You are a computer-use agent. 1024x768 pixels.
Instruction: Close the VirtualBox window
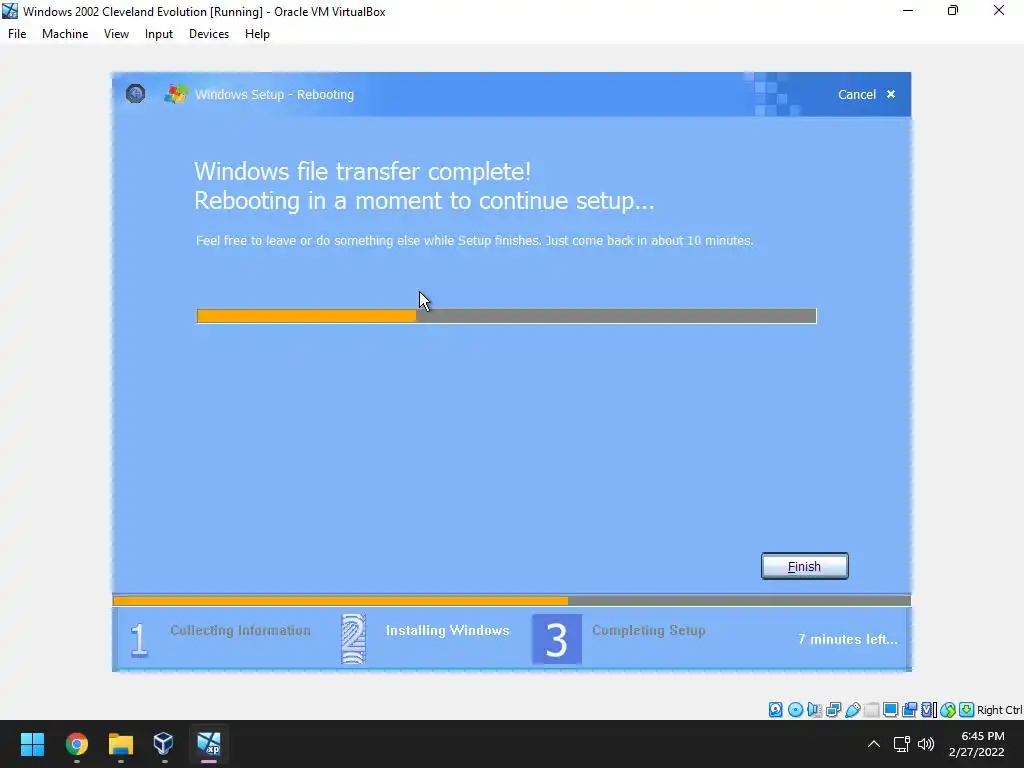click(x=999, y=11)
